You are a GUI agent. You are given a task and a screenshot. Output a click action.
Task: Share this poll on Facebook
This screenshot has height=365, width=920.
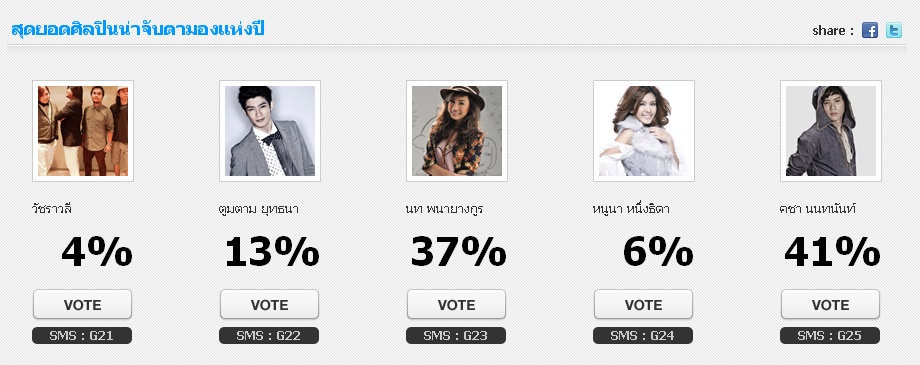[x=870, y=30]
